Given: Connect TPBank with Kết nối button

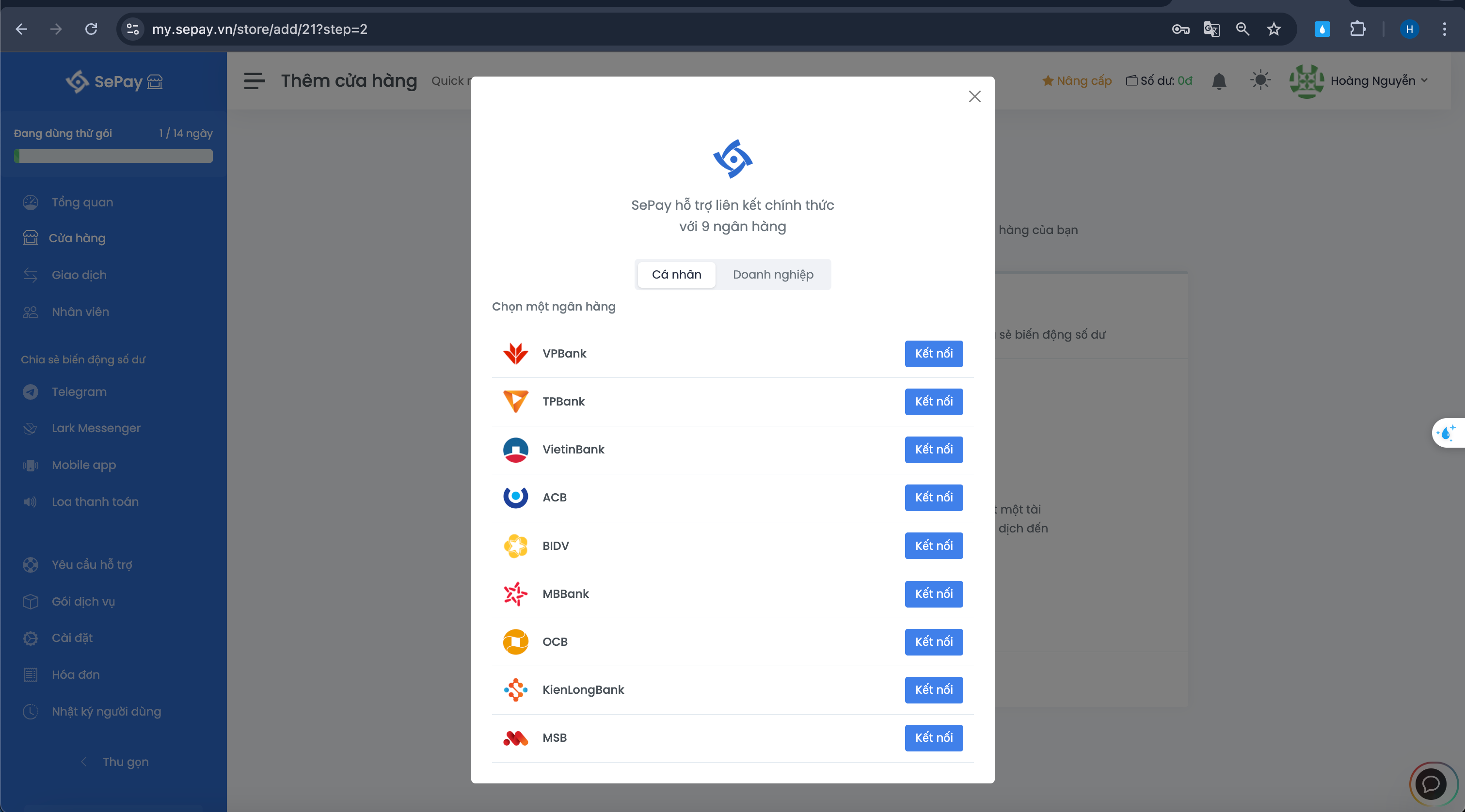Looking at the screenshot, I should coord(933,401).
